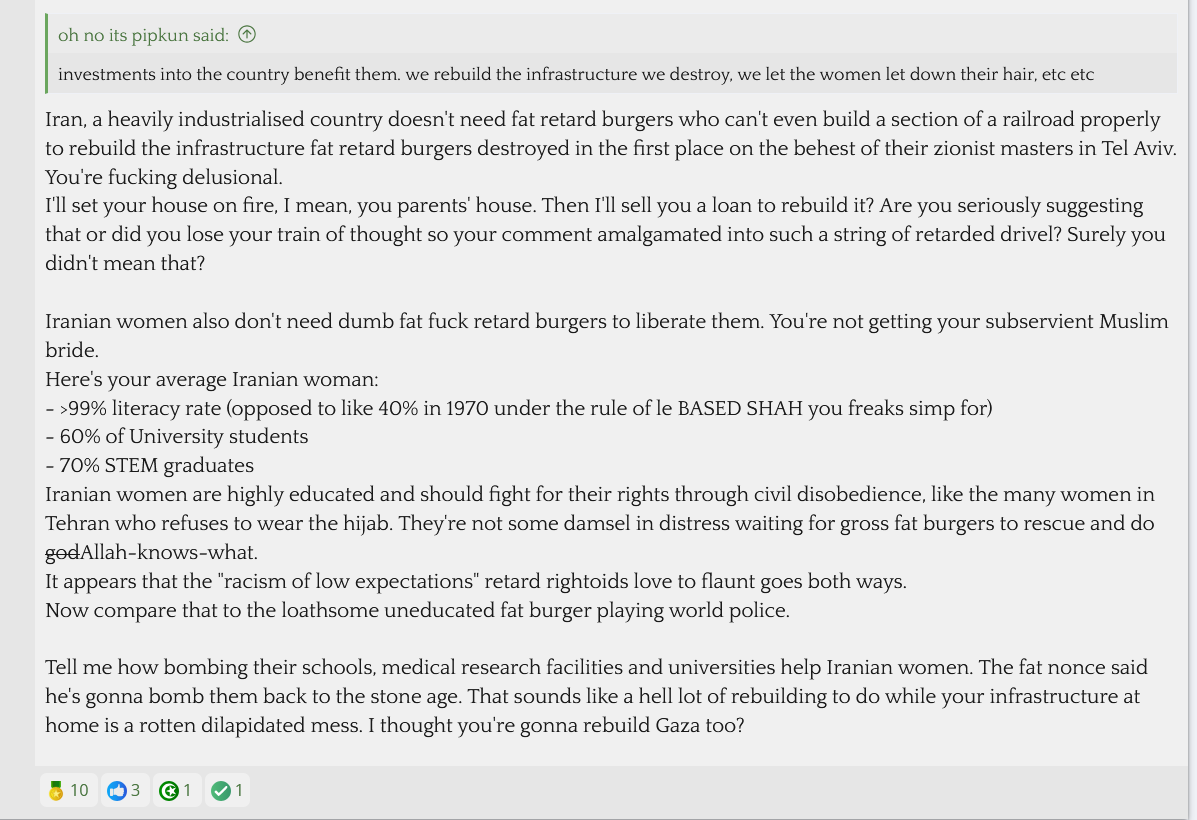Image resolution: width=1197 pixels, height=820 pixels.
Task: Click the blue thumbs-up reaction icon
Action: click(118, 791)
